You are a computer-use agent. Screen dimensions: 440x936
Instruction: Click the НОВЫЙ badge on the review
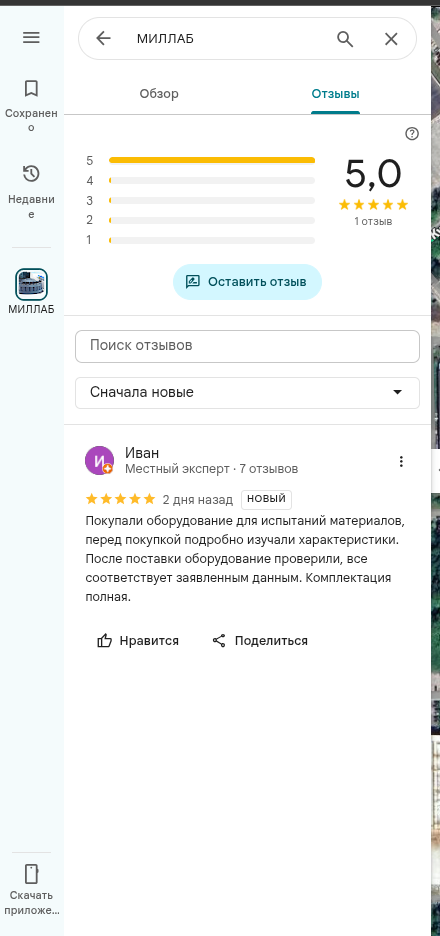266,499
